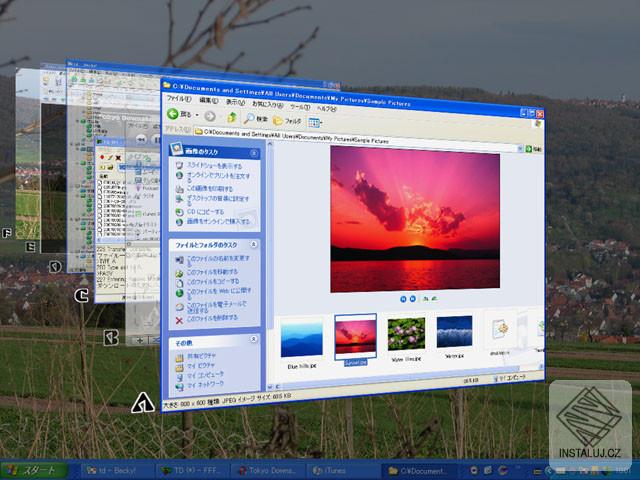Collapse the File and Folder Tasks chevron
Image resolution: width=640 pixels, height=480 pixels.
(x=253, y=244)
